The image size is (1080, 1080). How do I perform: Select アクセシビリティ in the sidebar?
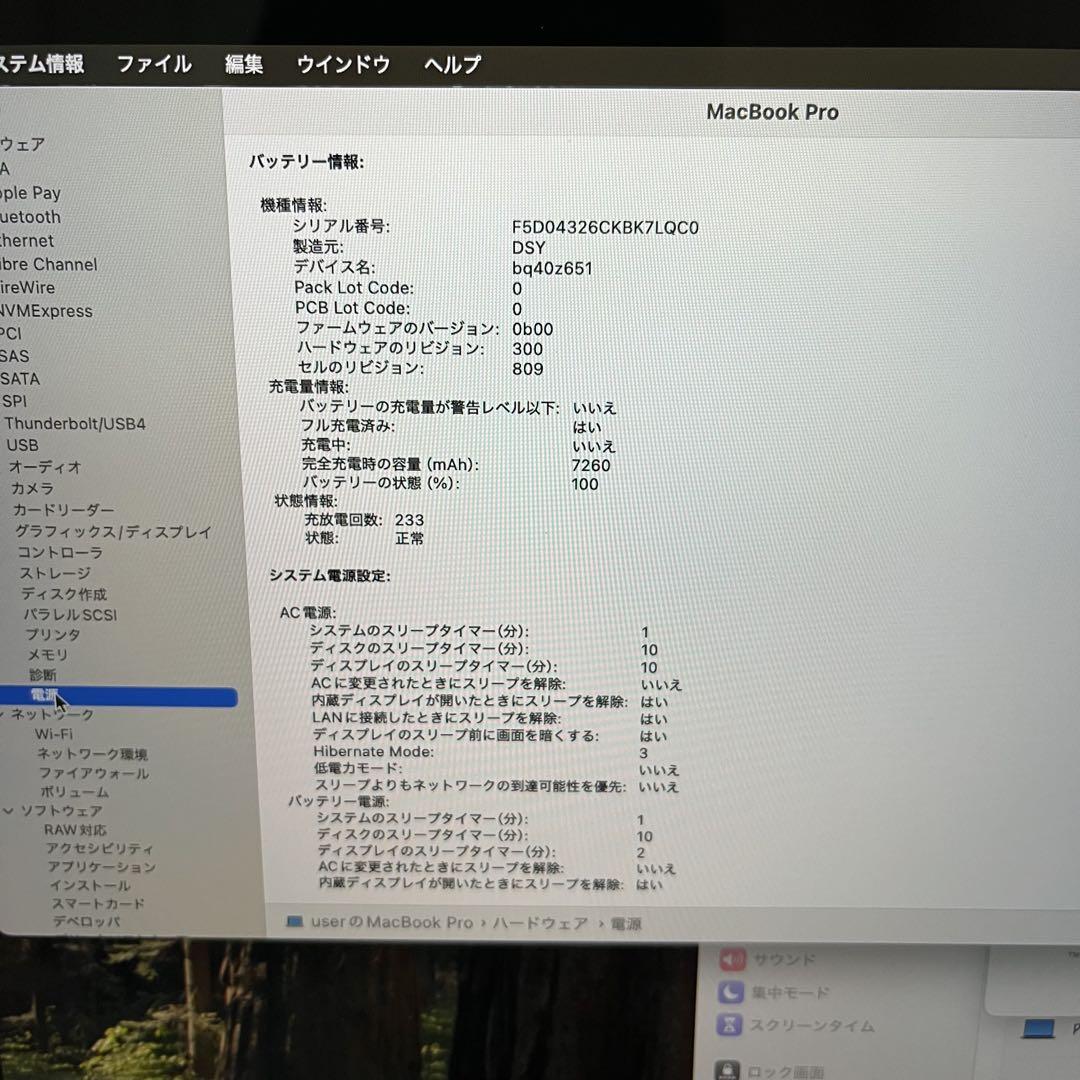[x=100, y=849]
